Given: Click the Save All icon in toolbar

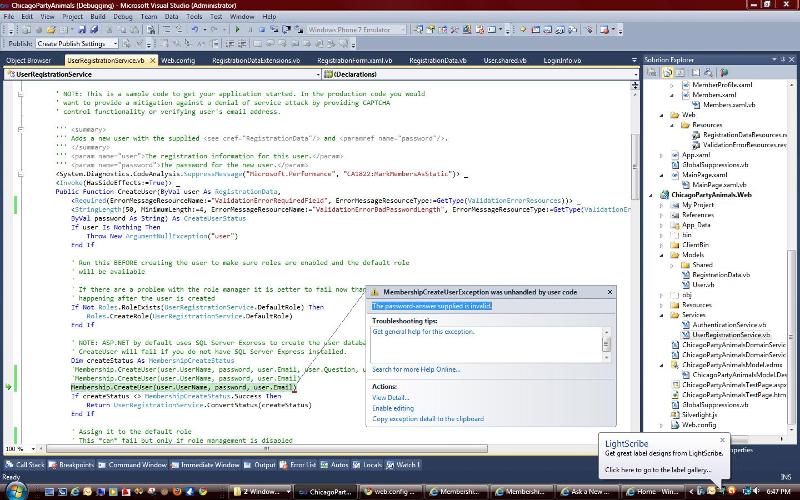Looking at the screenshot, I should click(x=94, y=30).
